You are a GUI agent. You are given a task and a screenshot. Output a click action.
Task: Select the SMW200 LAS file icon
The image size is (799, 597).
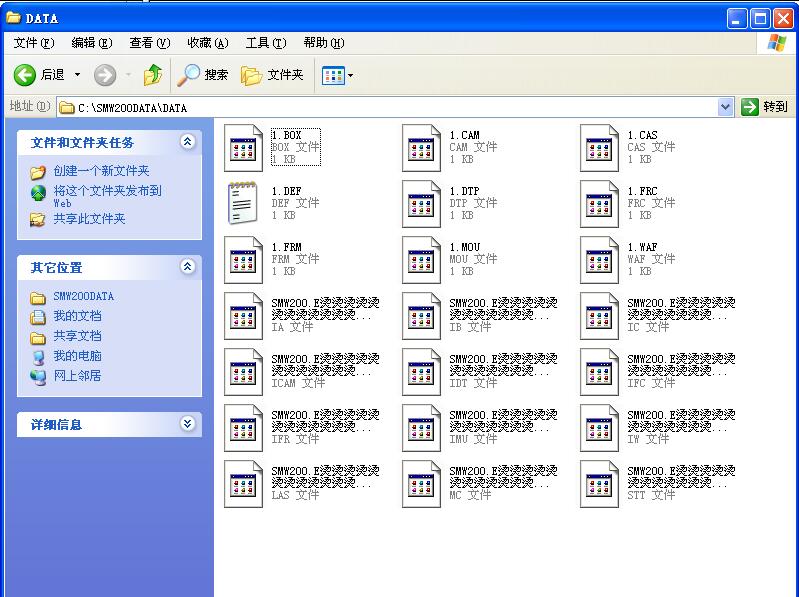tap(243, 484)
